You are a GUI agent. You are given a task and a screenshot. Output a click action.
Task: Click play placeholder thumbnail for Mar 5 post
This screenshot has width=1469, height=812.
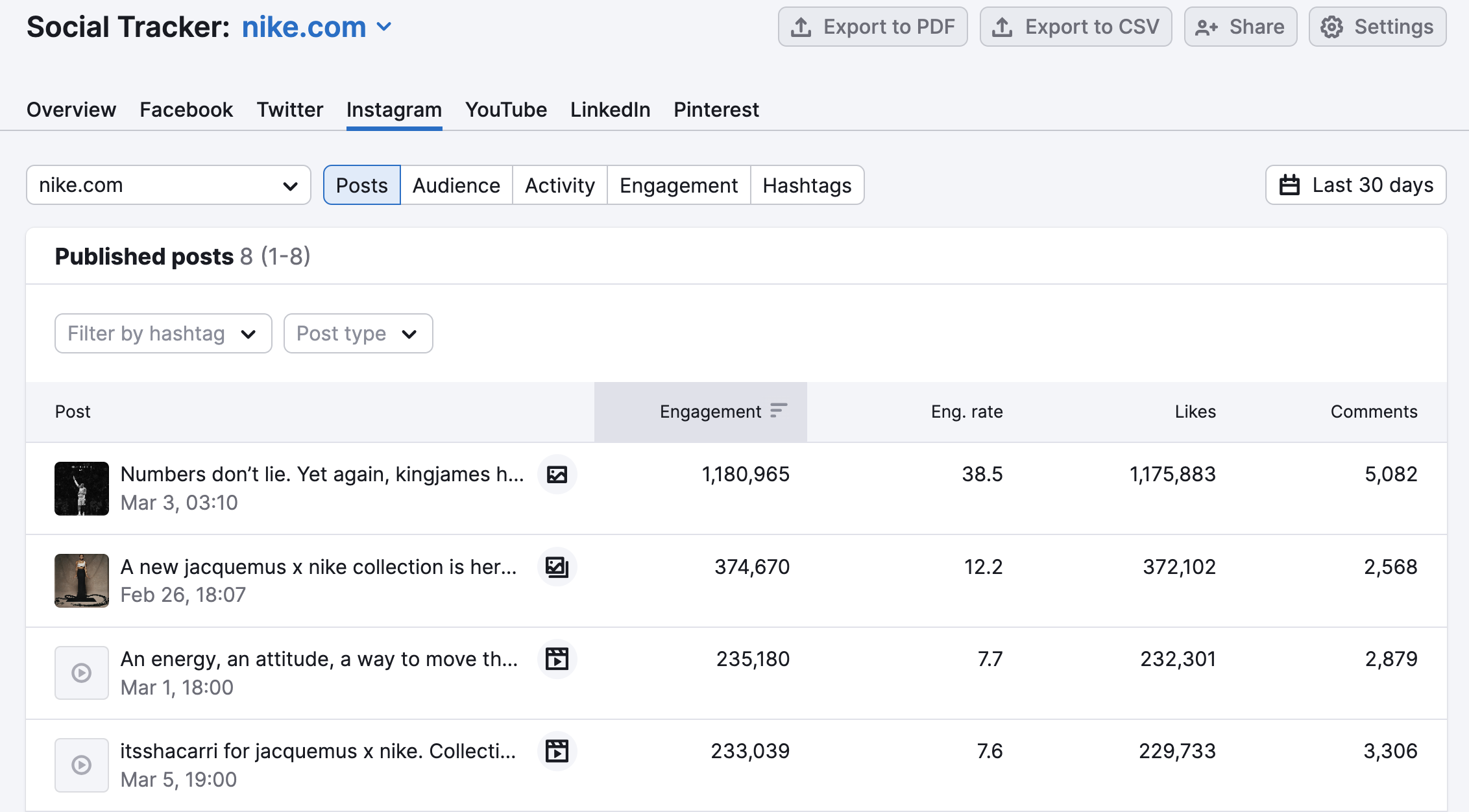(x=82, y=765)
